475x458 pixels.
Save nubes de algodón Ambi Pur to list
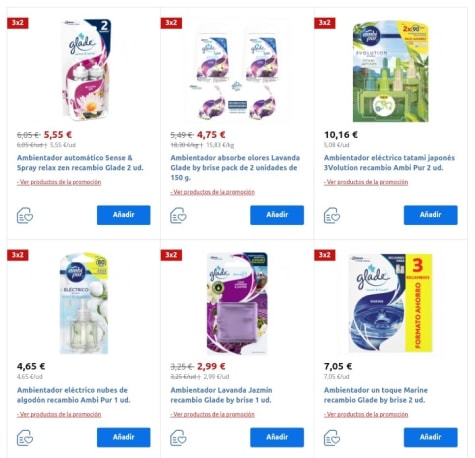[25, 438]
